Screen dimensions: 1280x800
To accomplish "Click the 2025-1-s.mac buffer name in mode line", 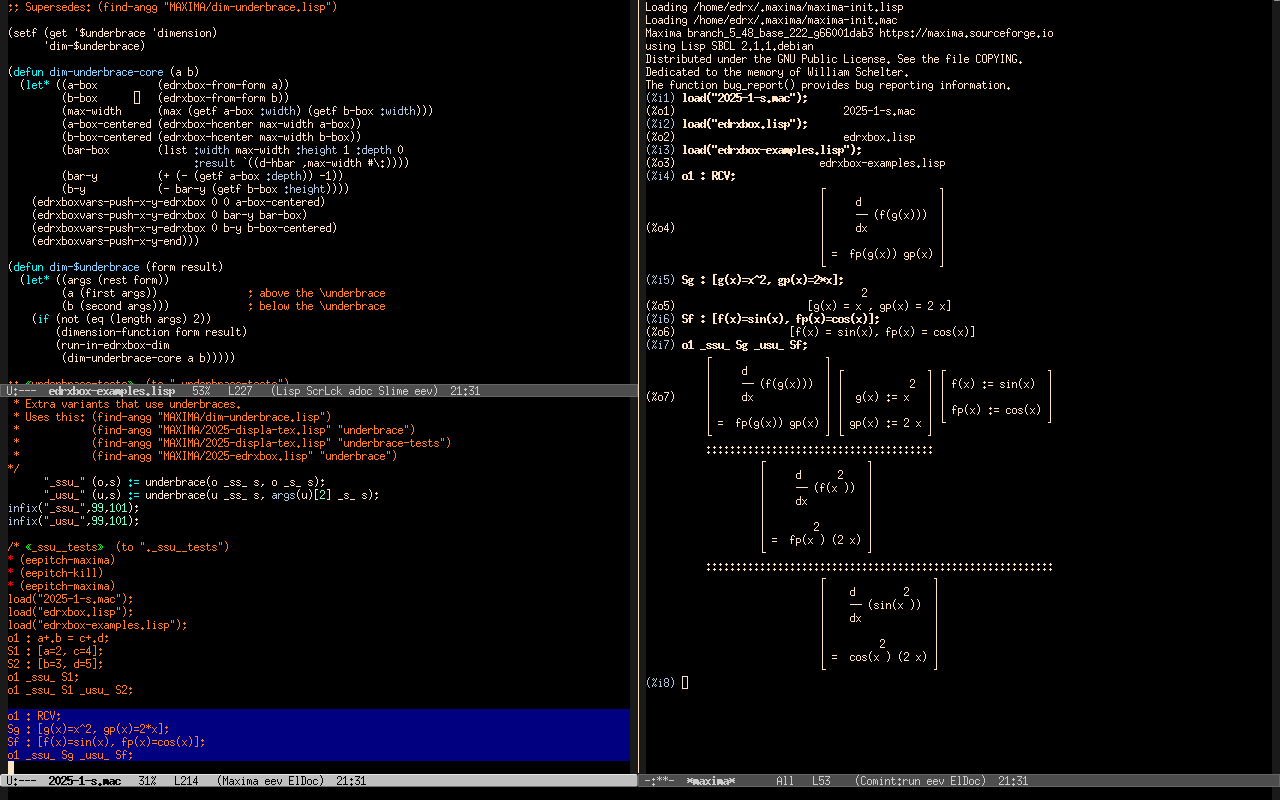I will tap(84, 781).
